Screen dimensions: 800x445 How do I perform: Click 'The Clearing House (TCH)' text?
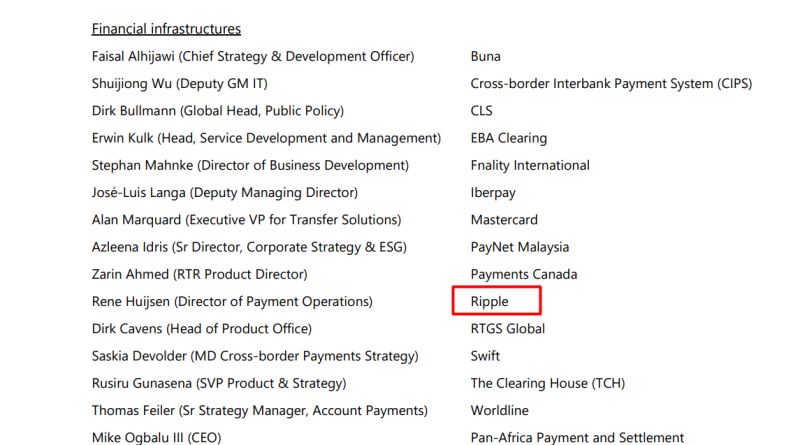pyautogui.click(x=548, y=383)
